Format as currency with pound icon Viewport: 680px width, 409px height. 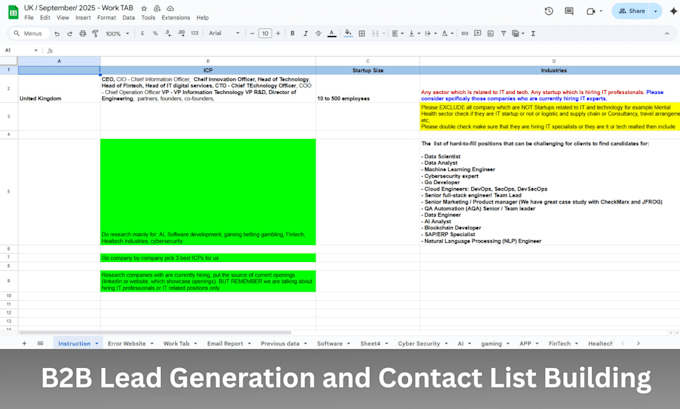(x=142, y=33)
